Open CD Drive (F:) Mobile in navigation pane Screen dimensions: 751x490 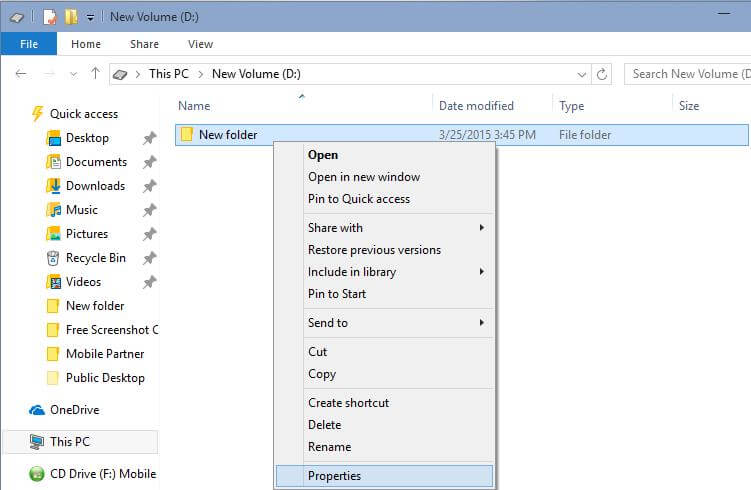click(103, 474)
